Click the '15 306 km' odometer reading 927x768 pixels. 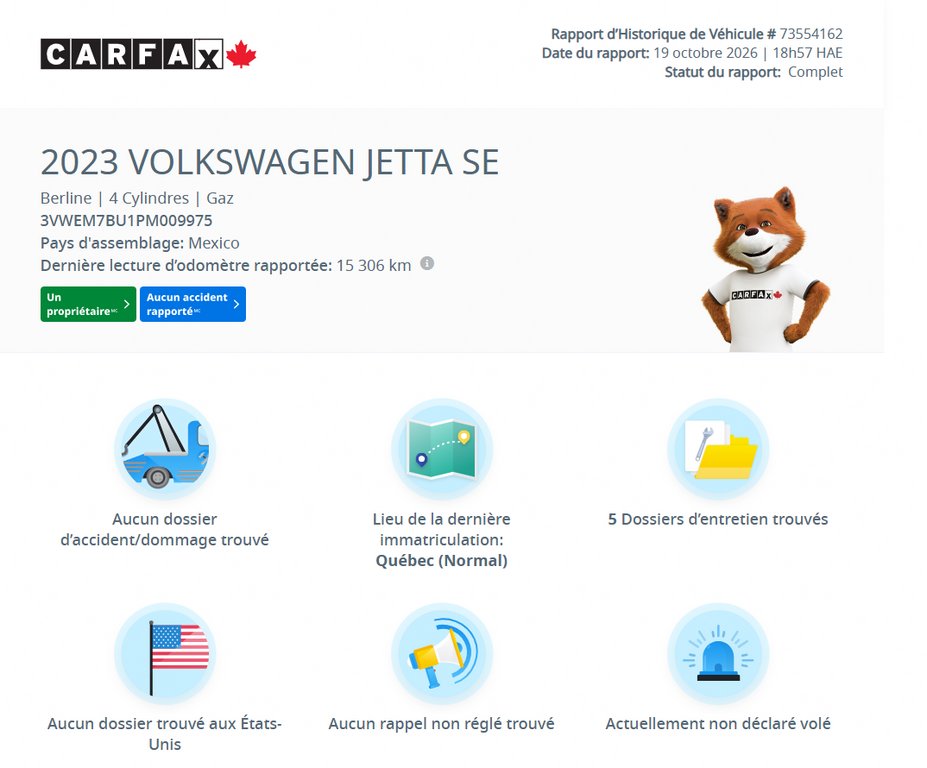374,265
